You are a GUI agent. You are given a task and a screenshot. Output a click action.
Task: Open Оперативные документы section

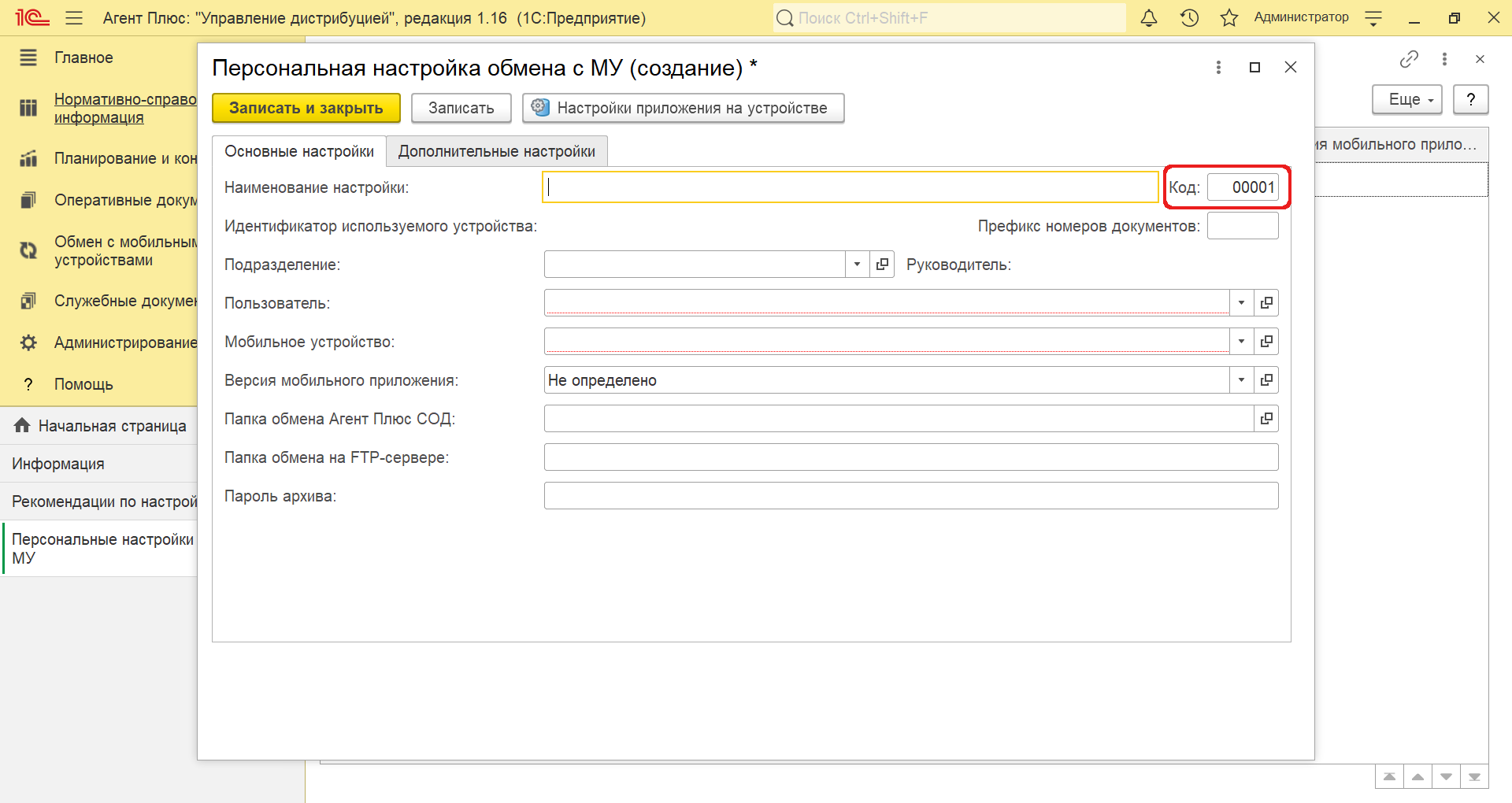(x=125, y=200)
